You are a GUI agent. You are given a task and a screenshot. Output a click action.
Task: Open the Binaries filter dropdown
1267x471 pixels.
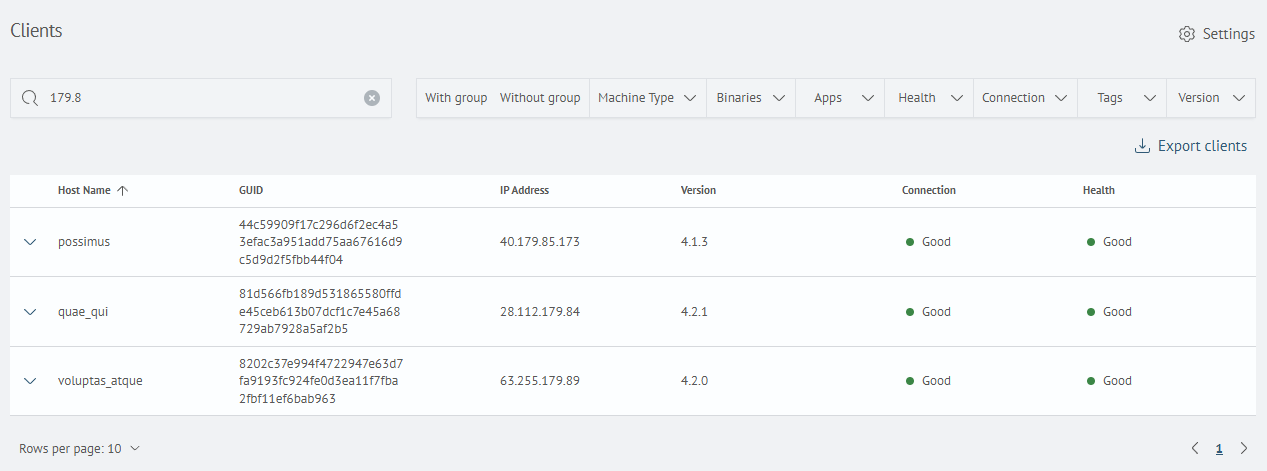point(751,98)
